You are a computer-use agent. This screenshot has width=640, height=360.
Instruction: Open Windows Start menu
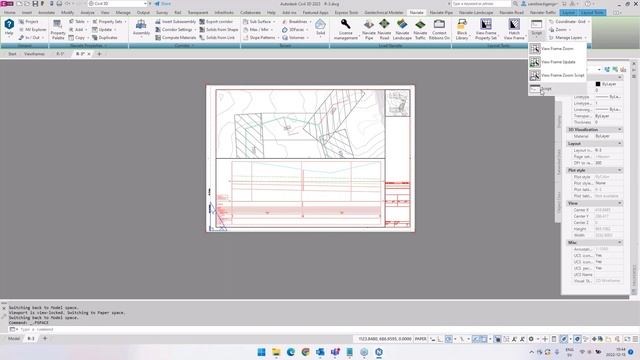(262, 352)
